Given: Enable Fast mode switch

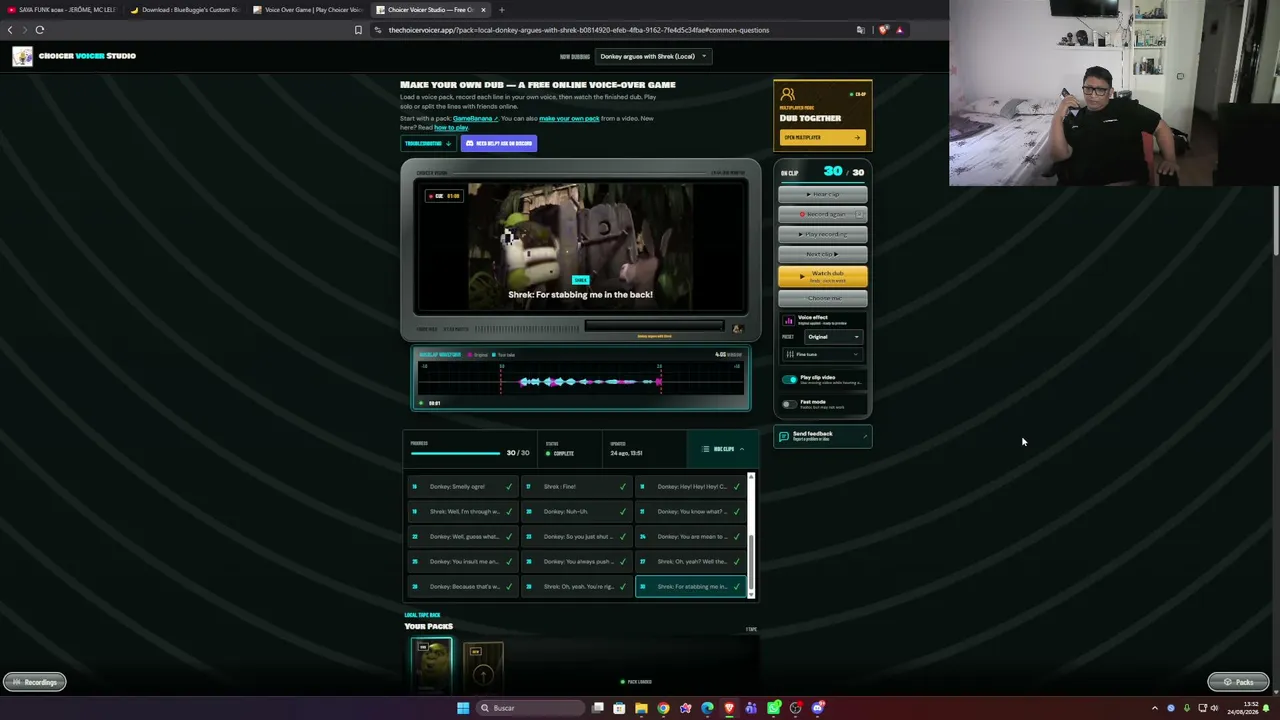Looking at the screenshot, I should coord(790,404).
